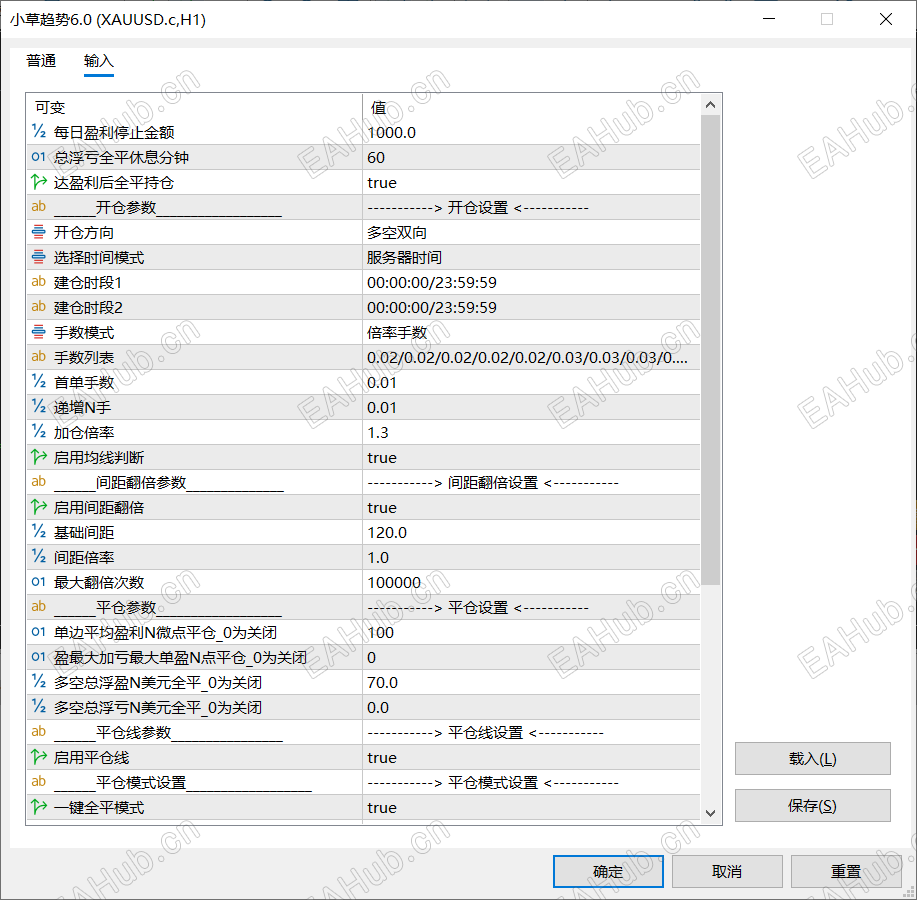Click the double icon beside 多空总浮盈N美元全平
The height and width of the screenshot is (900, 917).
click(39, 682)
